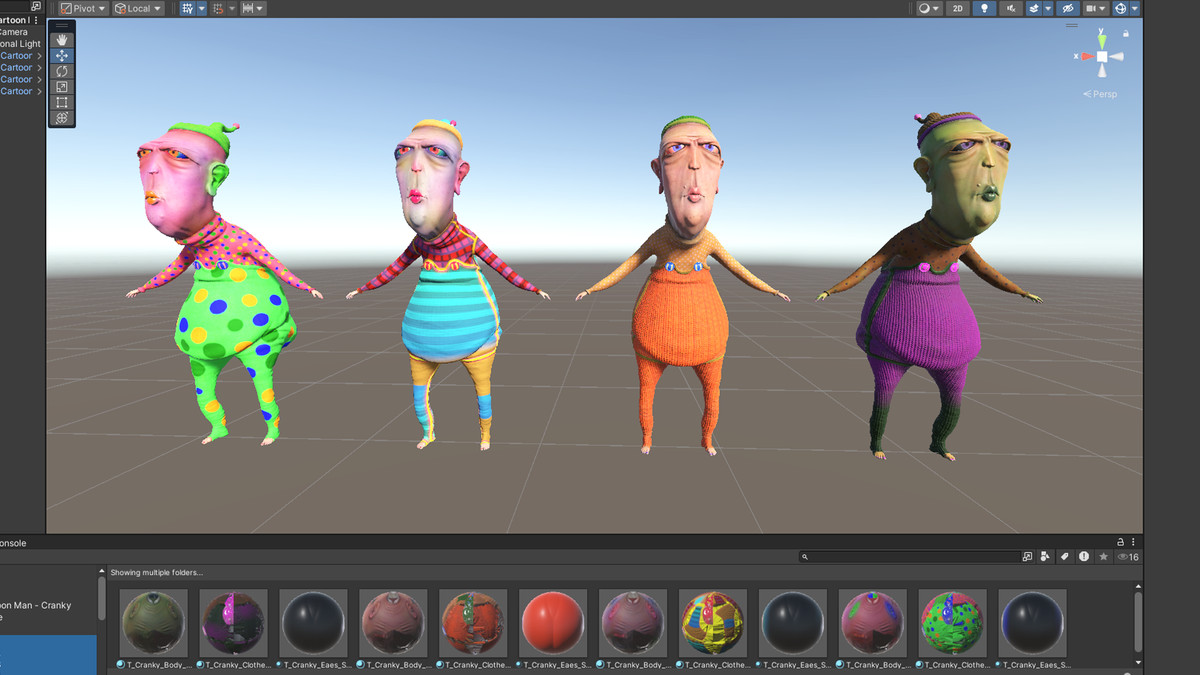Select the smooth red sphere material

553,623
